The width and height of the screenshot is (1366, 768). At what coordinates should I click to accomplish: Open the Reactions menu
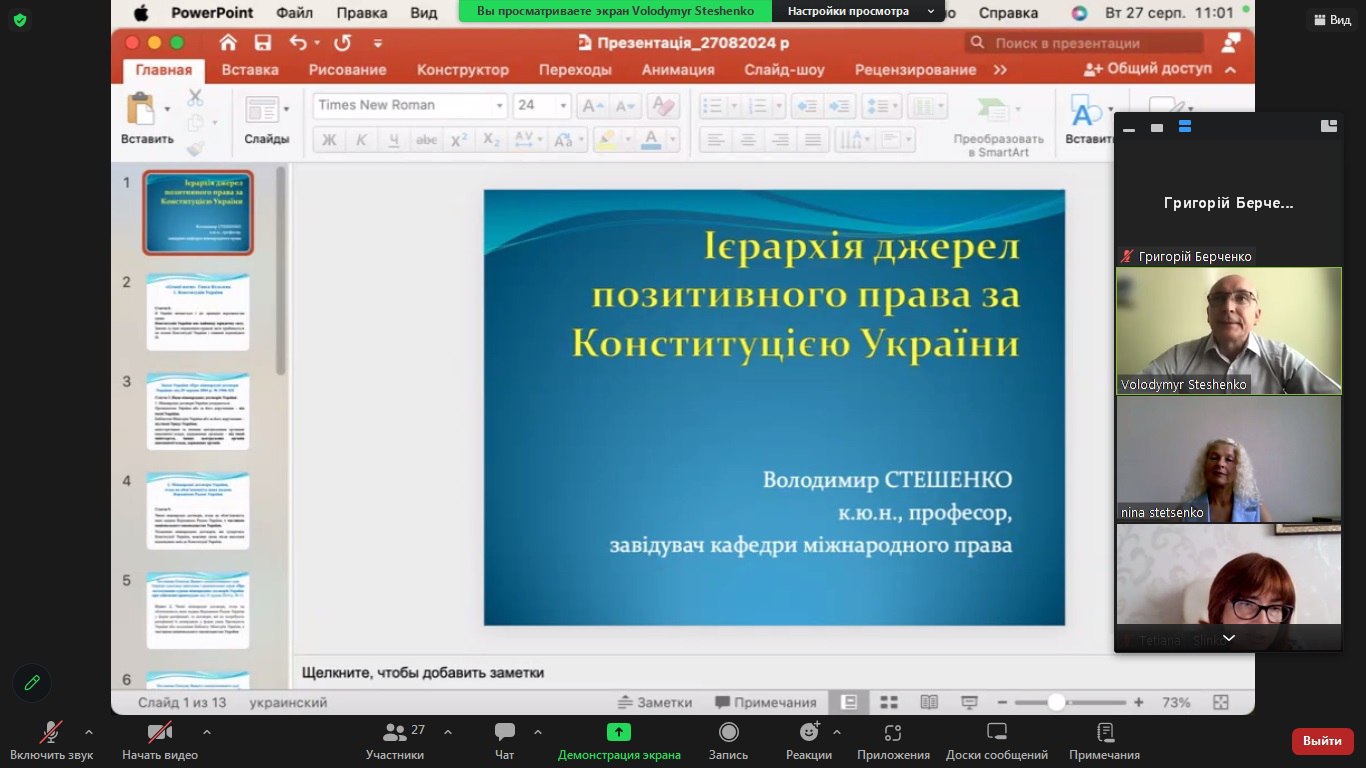(x=809, y=733)
